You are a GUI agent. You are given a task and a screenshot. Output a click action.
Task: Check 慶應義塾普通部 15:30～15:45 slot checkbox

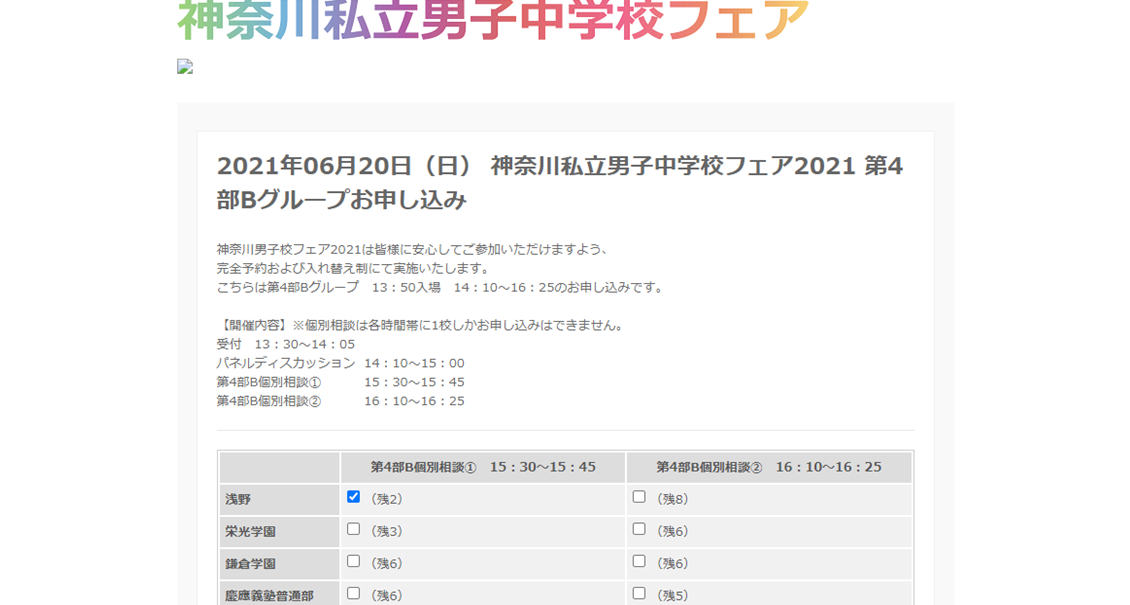pyautogui.click(x=353, y=593)
